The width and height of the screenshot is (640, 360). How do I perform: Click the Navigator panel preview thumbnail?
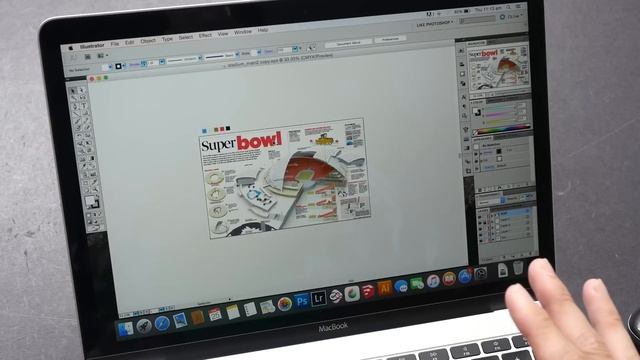[x=498, y=68]
